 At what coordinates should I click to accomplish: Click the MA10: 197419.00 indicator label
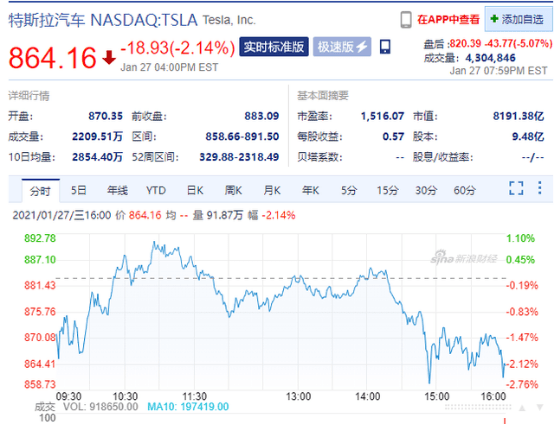tap(188, 407)
